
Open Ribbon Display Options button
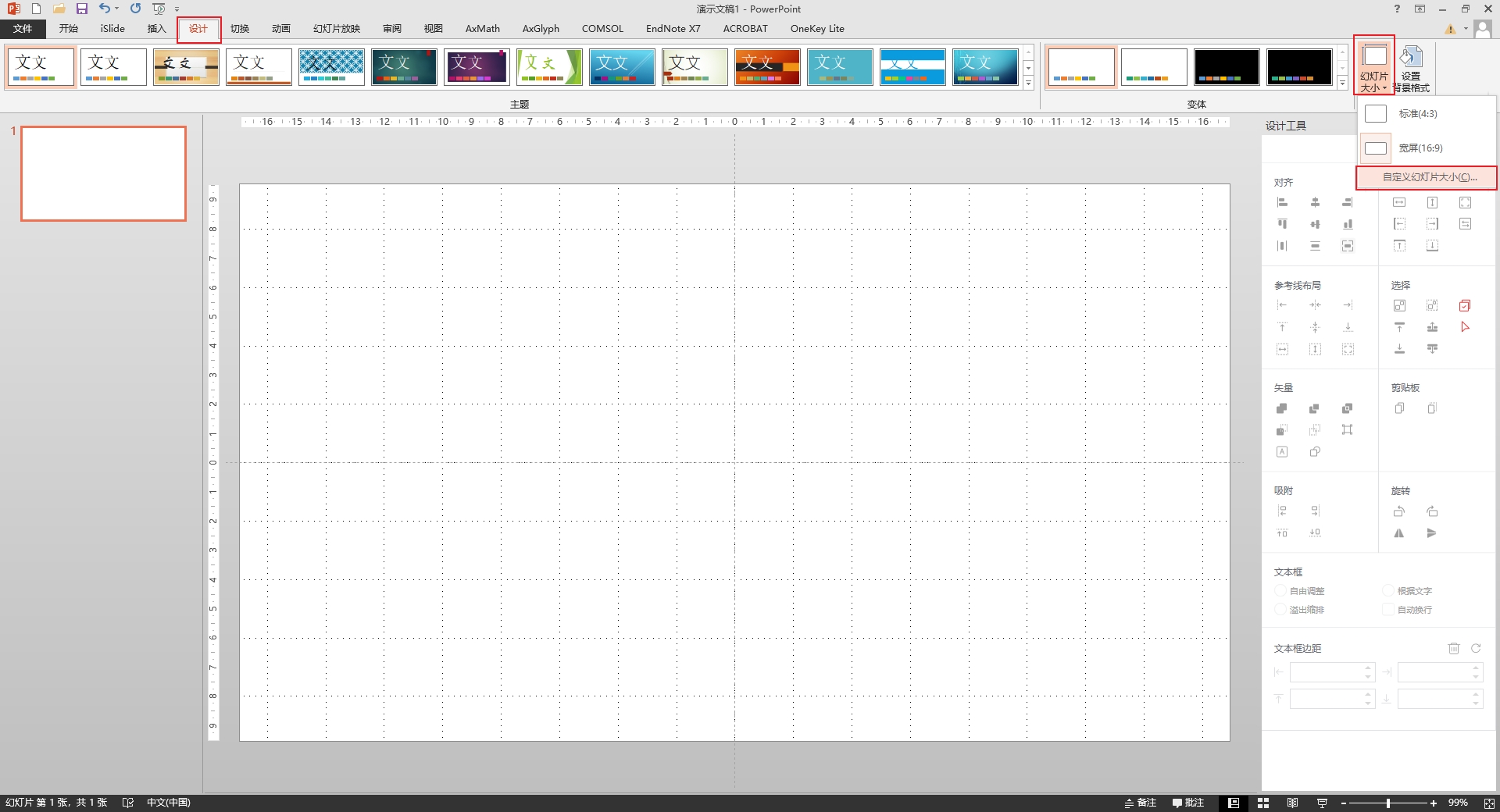click(1420, 9)
